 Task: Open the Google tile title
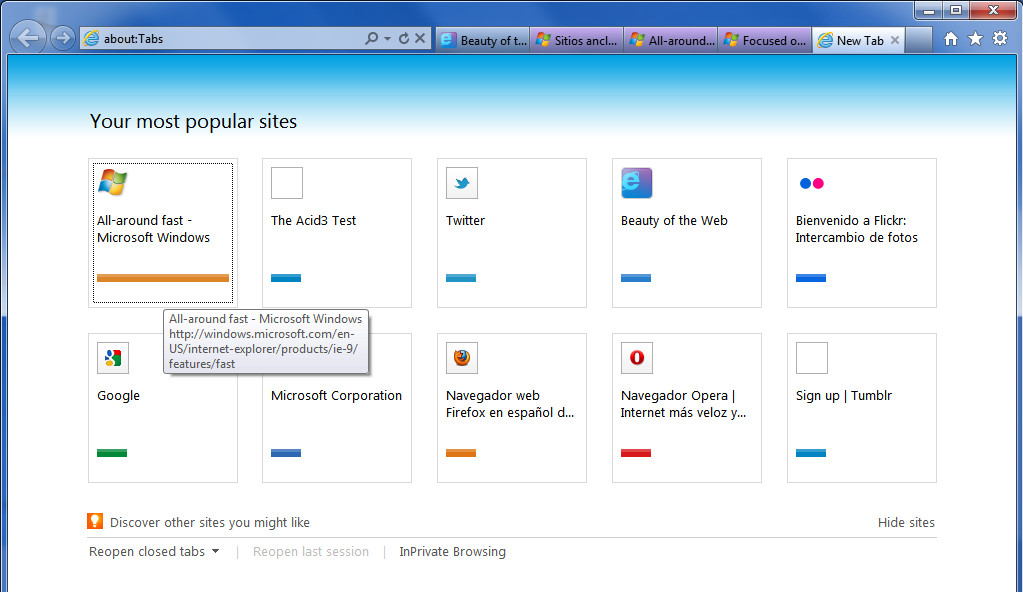pos(118,396)
